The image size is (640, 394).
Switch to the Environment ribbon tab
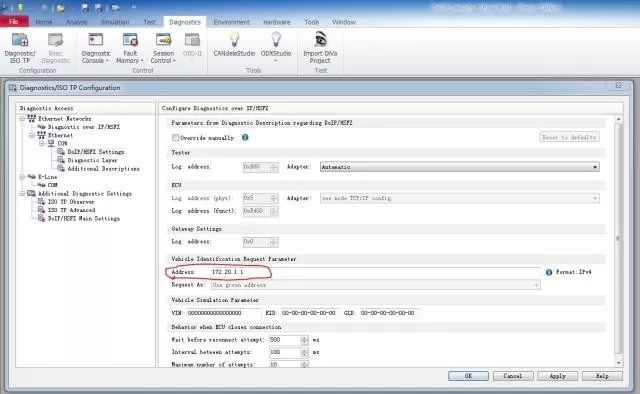(231, 22)
